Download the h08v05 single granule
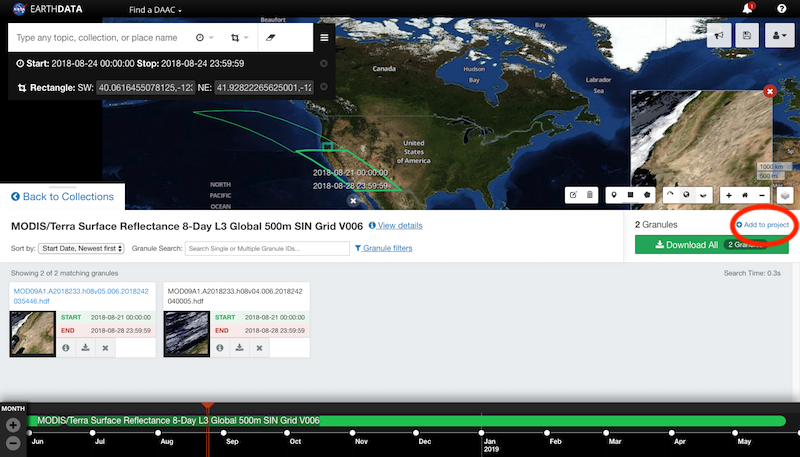Viewport: 800px width, 457px height. (x=85, y=348)
